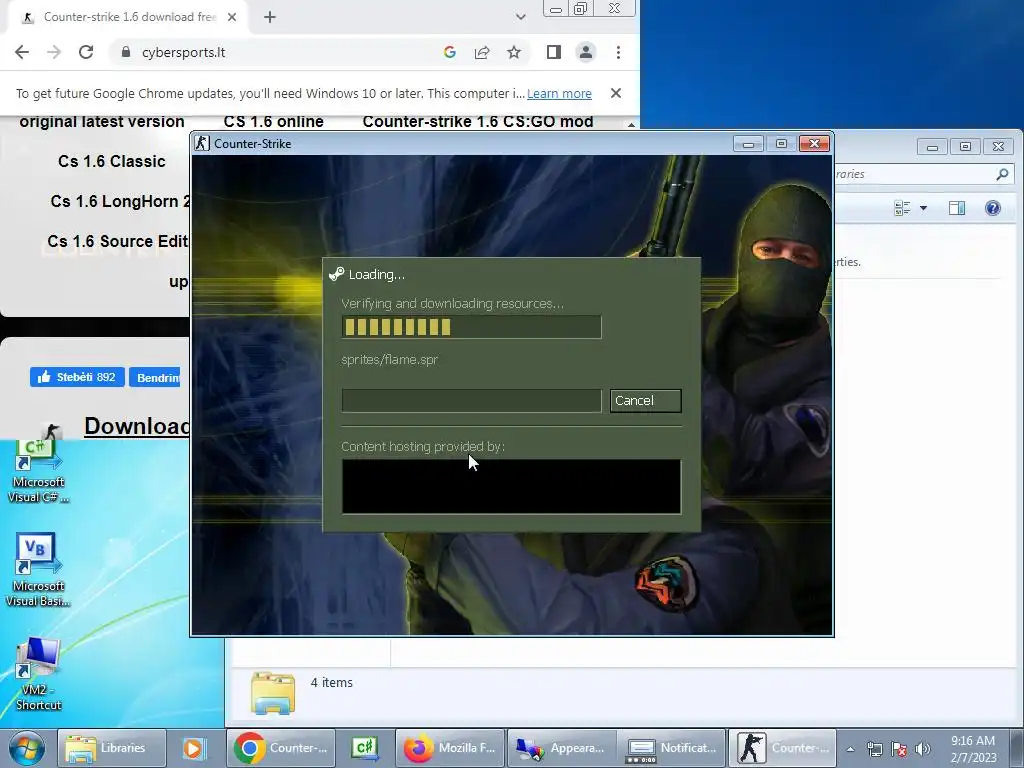This screenshot has height=768, width=1024.
Task: Click the Bendrinti share button
Action: click(x=155, y=377)
